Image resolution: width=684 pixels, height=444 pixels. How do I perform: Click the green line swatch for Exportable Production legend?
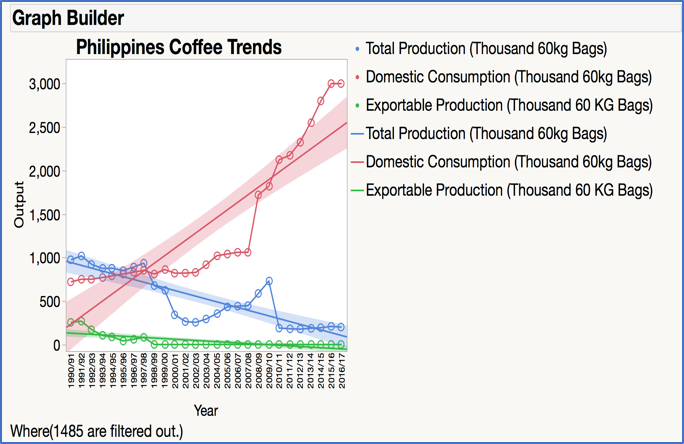(357, 191)
